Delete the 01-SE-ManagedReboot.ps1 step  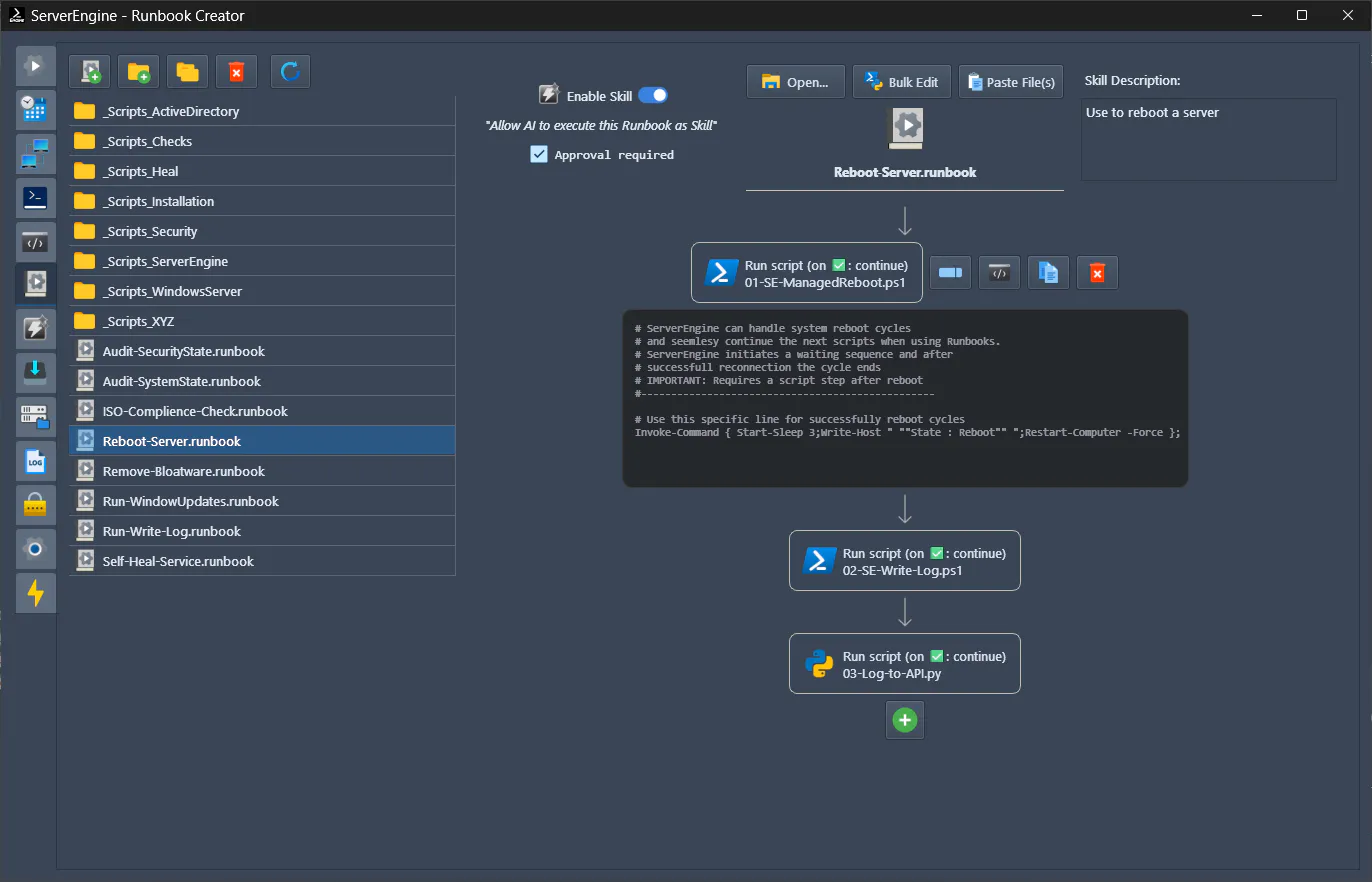1097,272
